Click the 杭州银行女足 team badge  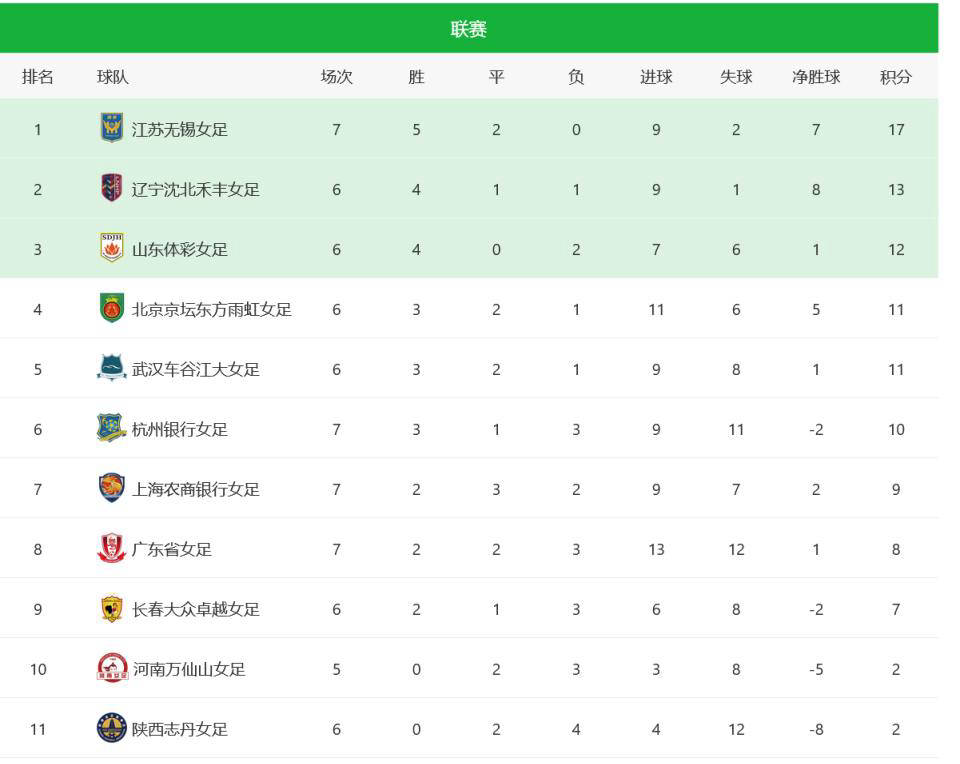[x=112, y=428]
